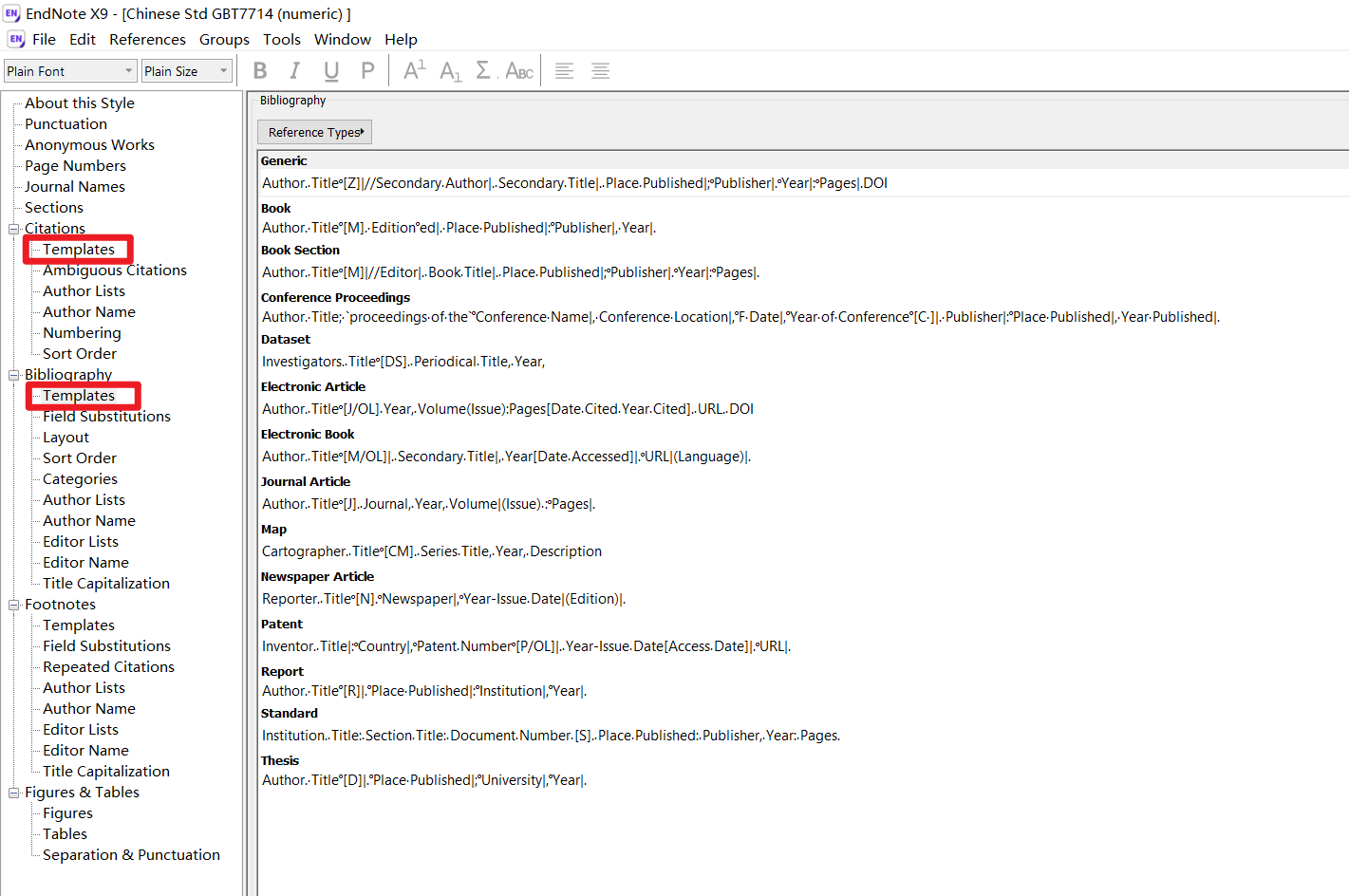Open the Plain Font dropdown
The height and width of the screenshot is (896, 1349).
[70, 71]
